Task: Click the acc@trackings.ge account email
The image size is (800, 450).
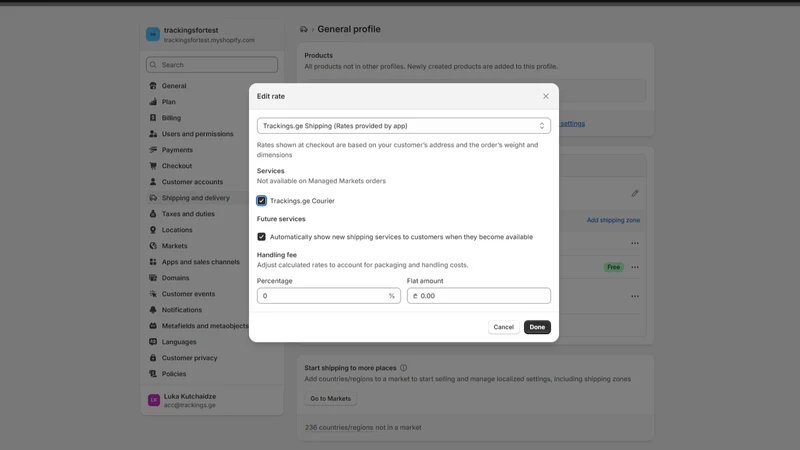Action: click(x=190, y=405)
